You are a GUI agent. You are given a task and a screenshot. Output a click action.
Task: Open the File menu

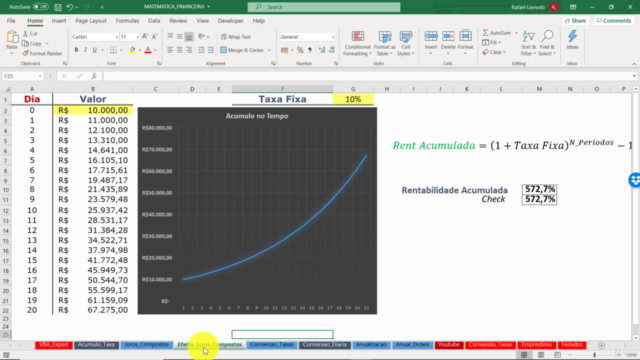11,20
